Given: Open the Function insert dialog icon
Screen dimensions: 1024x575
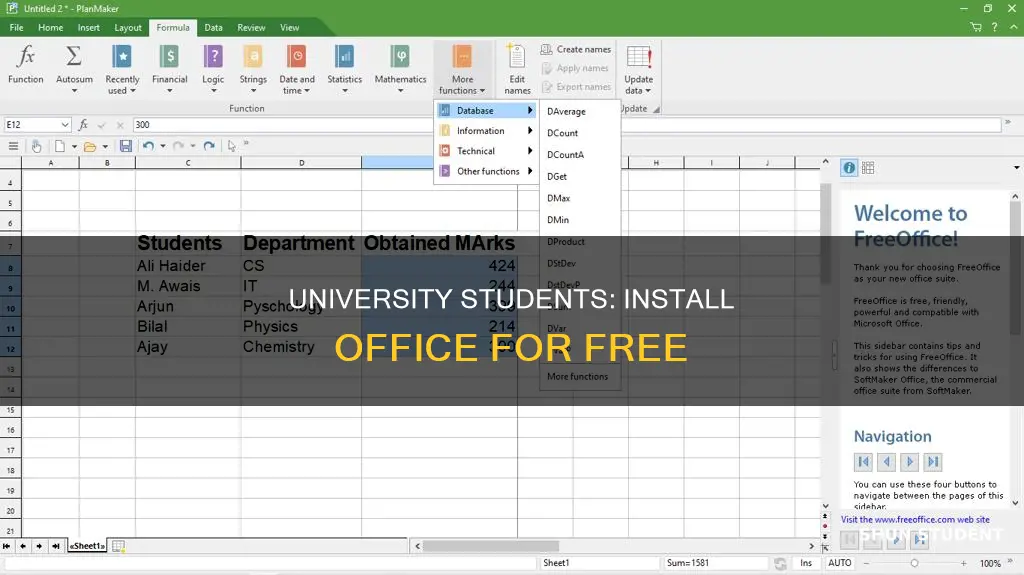Looking at the screenshot, I should pos(25,57).
